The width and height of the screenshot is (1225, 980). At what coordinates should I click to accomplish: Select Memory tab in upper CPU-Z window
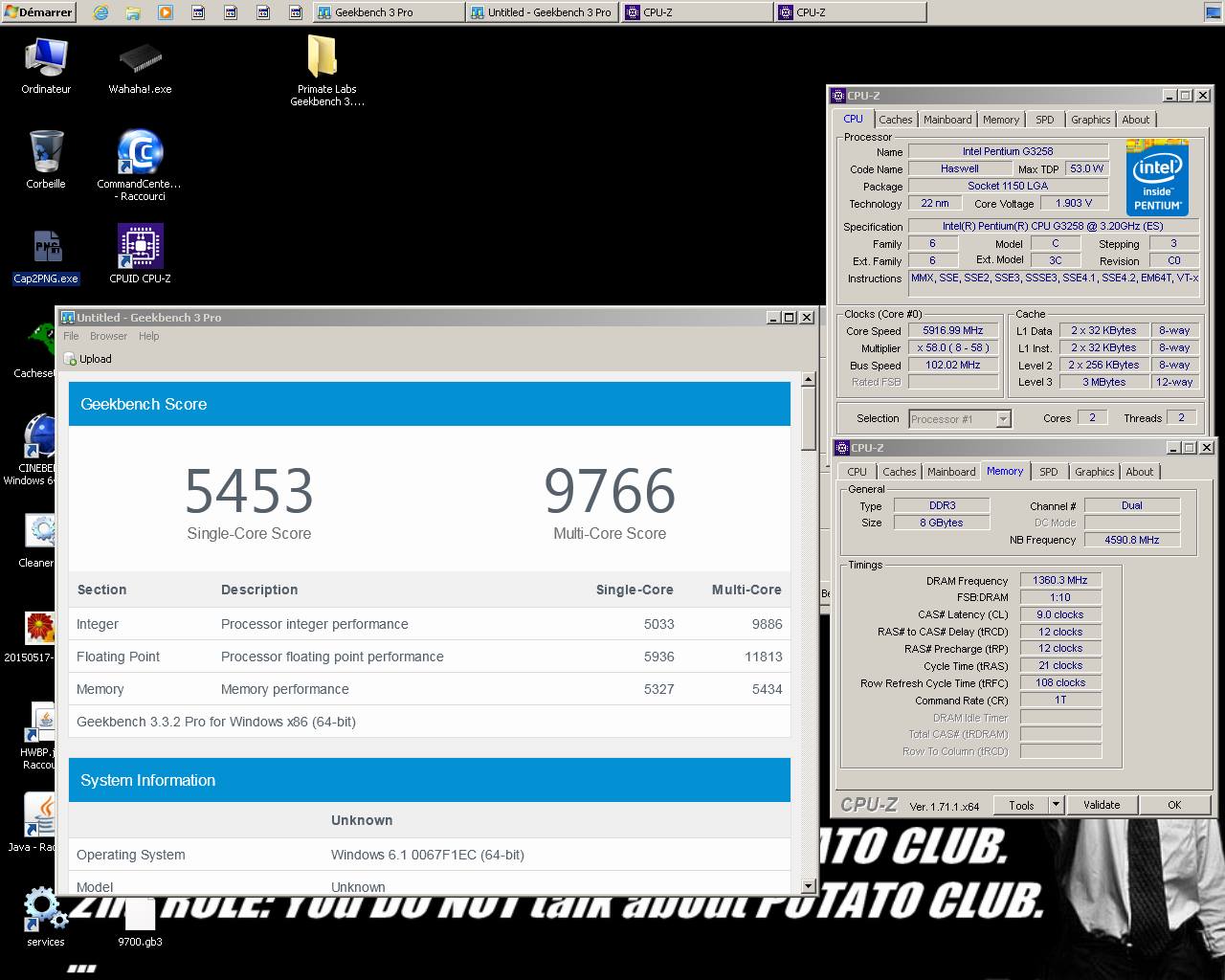(x=1001, y=120)
